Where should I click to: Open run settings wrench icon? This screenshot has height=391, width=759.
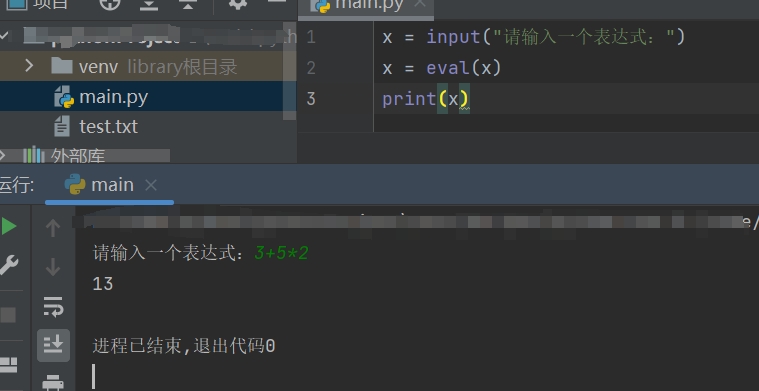pos(9,265)
